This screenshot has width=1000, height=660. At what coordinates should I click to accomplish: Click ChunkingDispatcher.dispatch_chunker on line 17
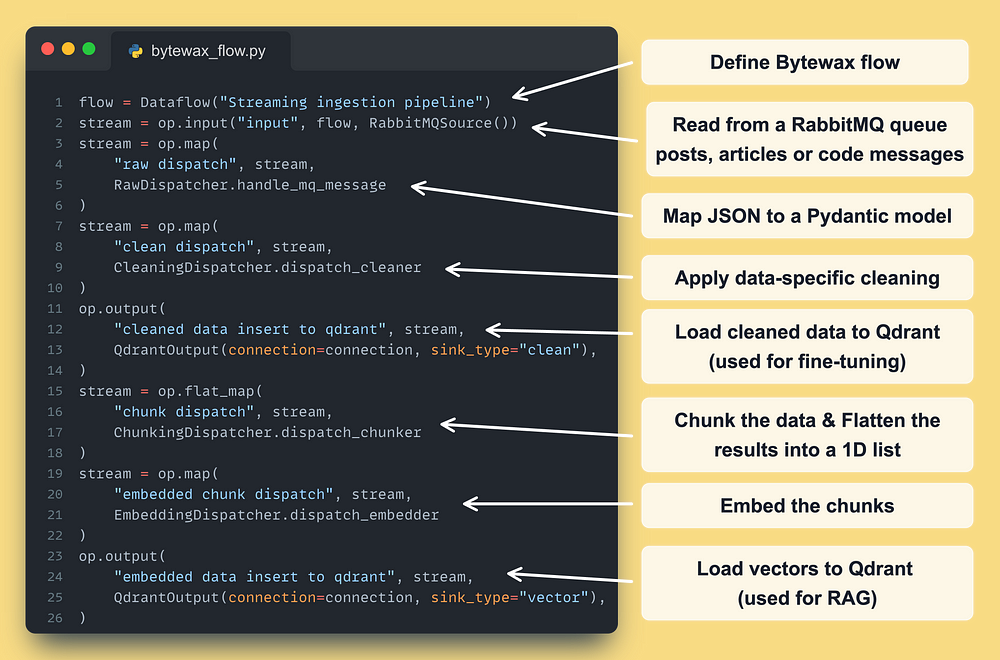(x=268, y=432)
